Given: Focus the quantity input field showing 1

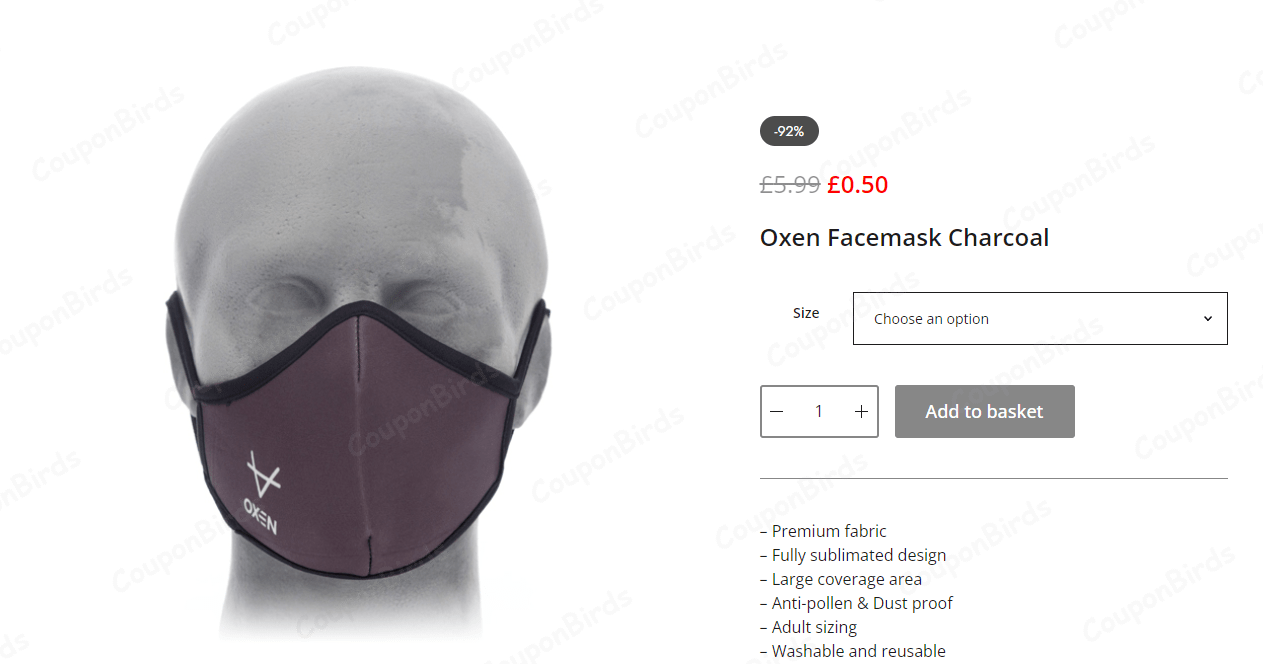Looking at the screenshot, I should point(819,412).
